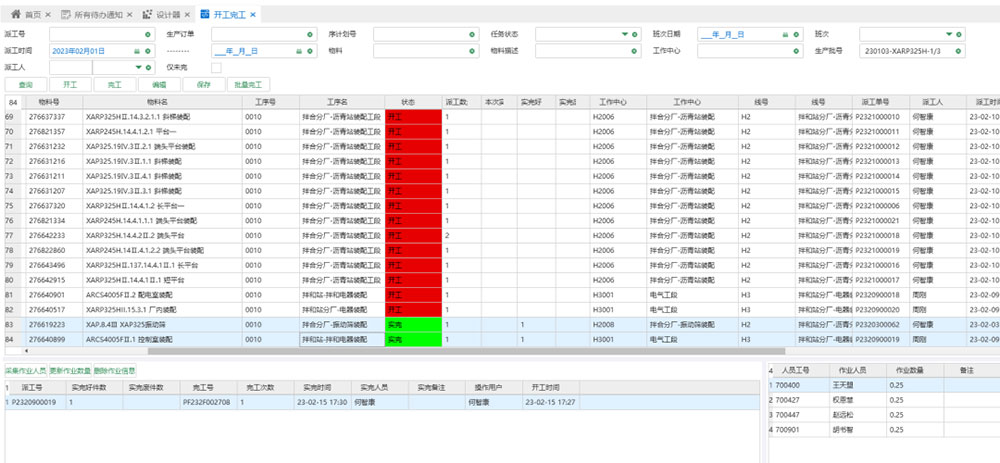Screen dimensions: 1000x463
Task: Open calendar picker for 派工时间 start date
Action: pos(136,50)
